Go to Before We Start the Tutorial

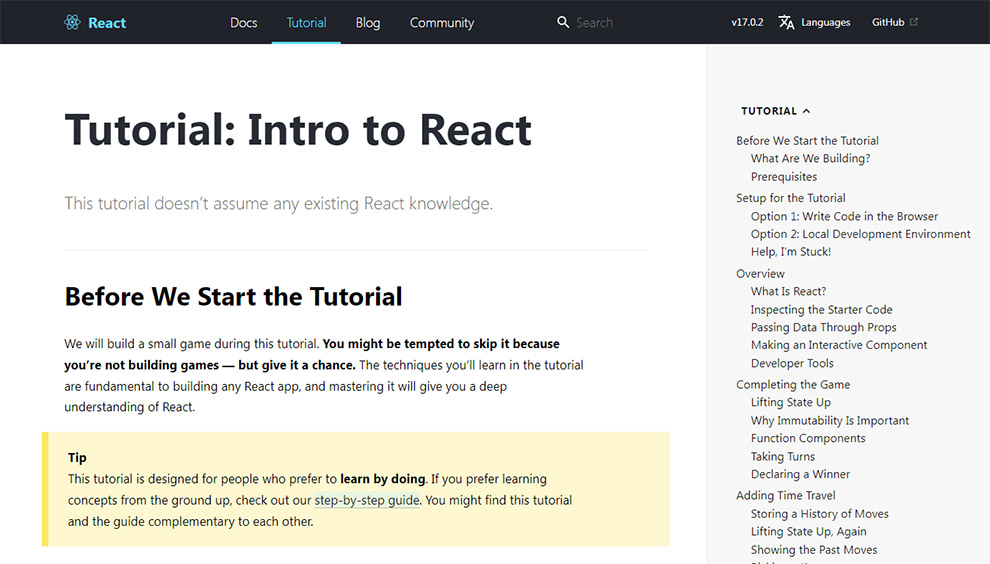coord(807,141)
